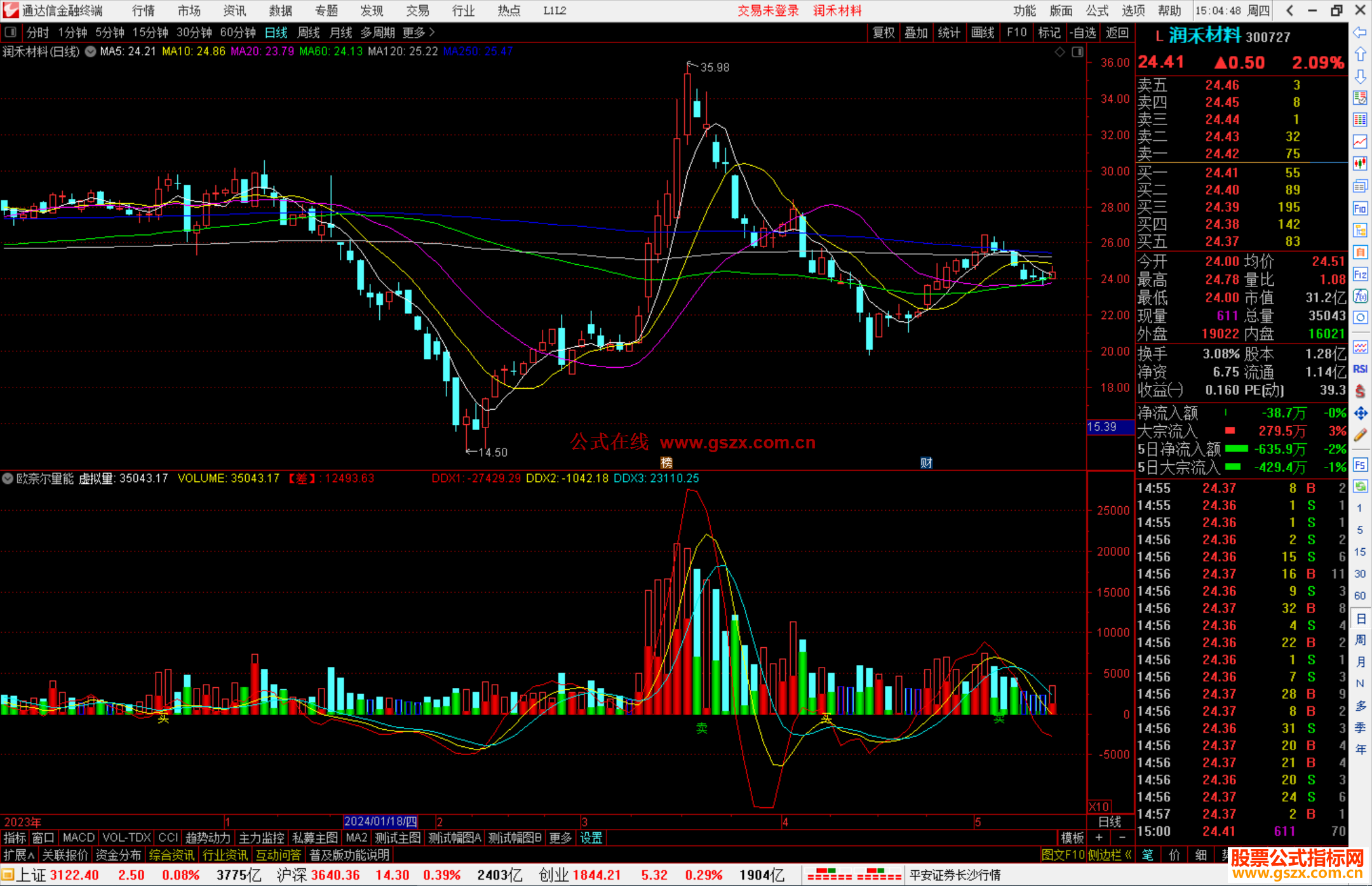Screen dimensions: 1372x886
Task: Click the 2024/01/18 date marker on timeline
Action: [x=380, y=821]
